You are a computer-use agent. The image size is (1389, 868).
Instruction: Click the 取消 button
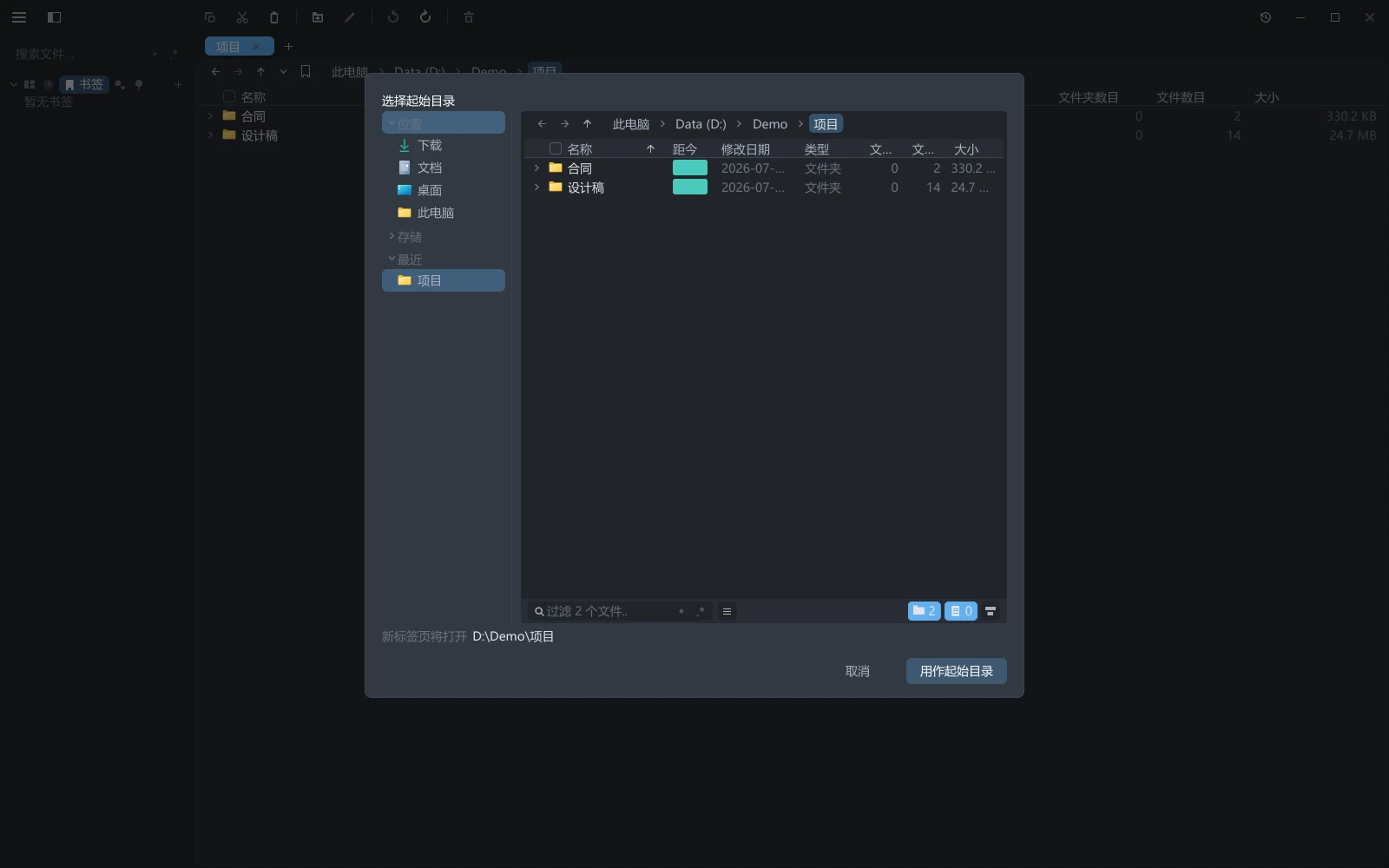pyautogui.click(x=858, y=671)
